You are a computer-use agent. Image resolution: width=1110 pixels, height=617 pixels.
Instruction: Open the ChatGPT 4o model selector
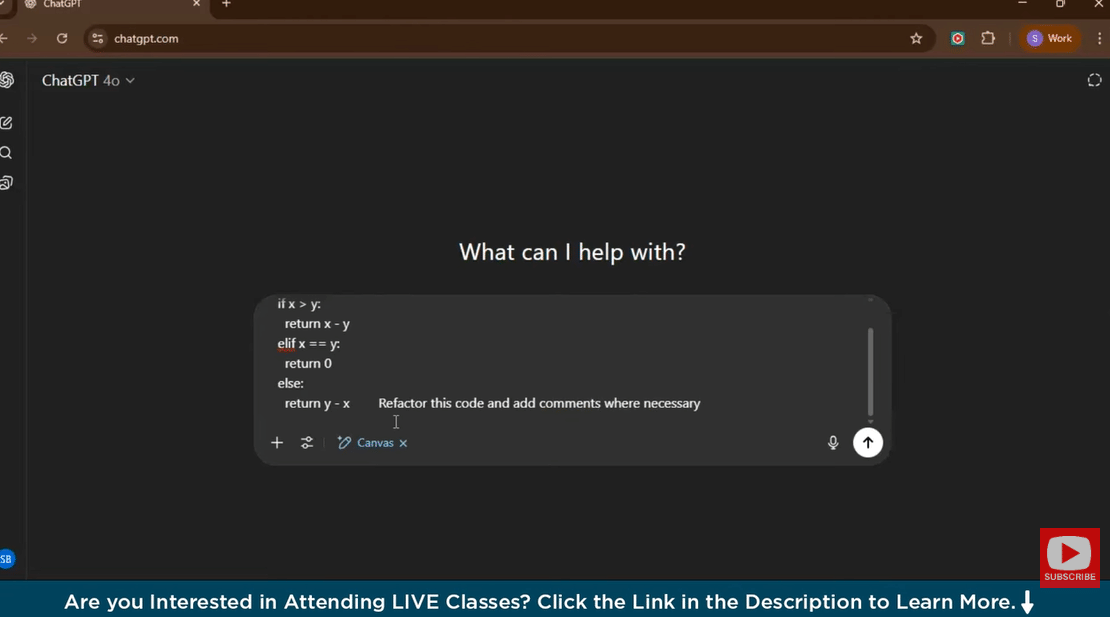[x=88, y=80]
